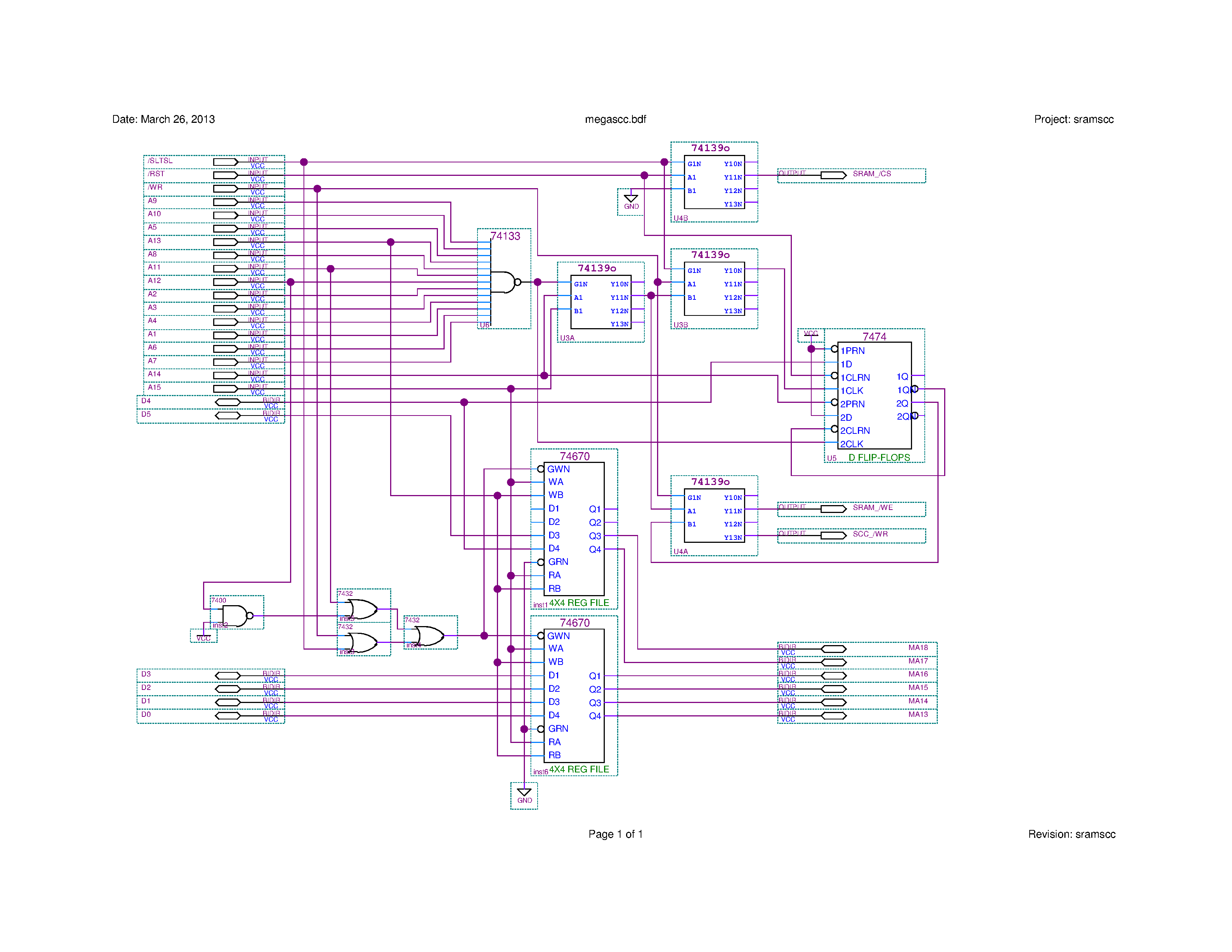Select the /SLTSL input pin symbol

pyautogui.click(x=225, y=162)
